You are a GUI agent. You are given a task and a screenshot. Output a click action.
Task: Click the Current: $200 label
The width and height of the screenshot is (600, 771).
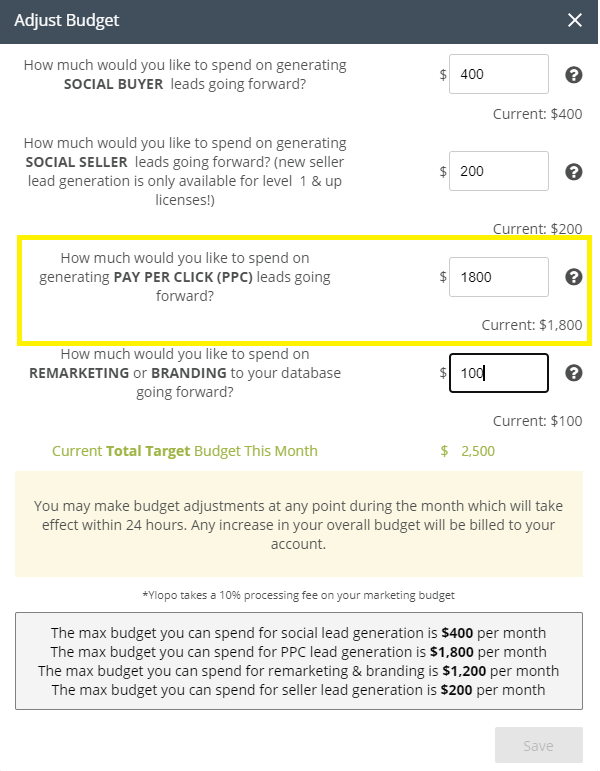pos(537,229)
